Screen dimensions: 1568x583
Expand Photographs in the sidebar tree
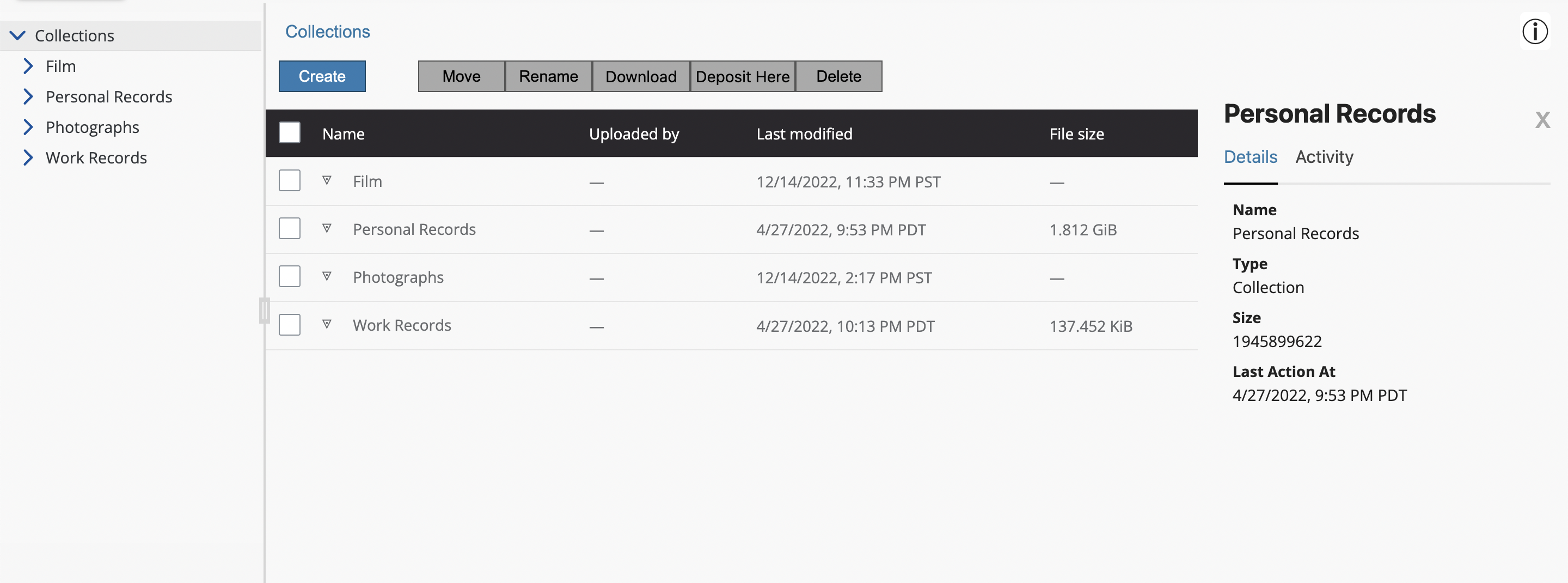pos(28,127)
